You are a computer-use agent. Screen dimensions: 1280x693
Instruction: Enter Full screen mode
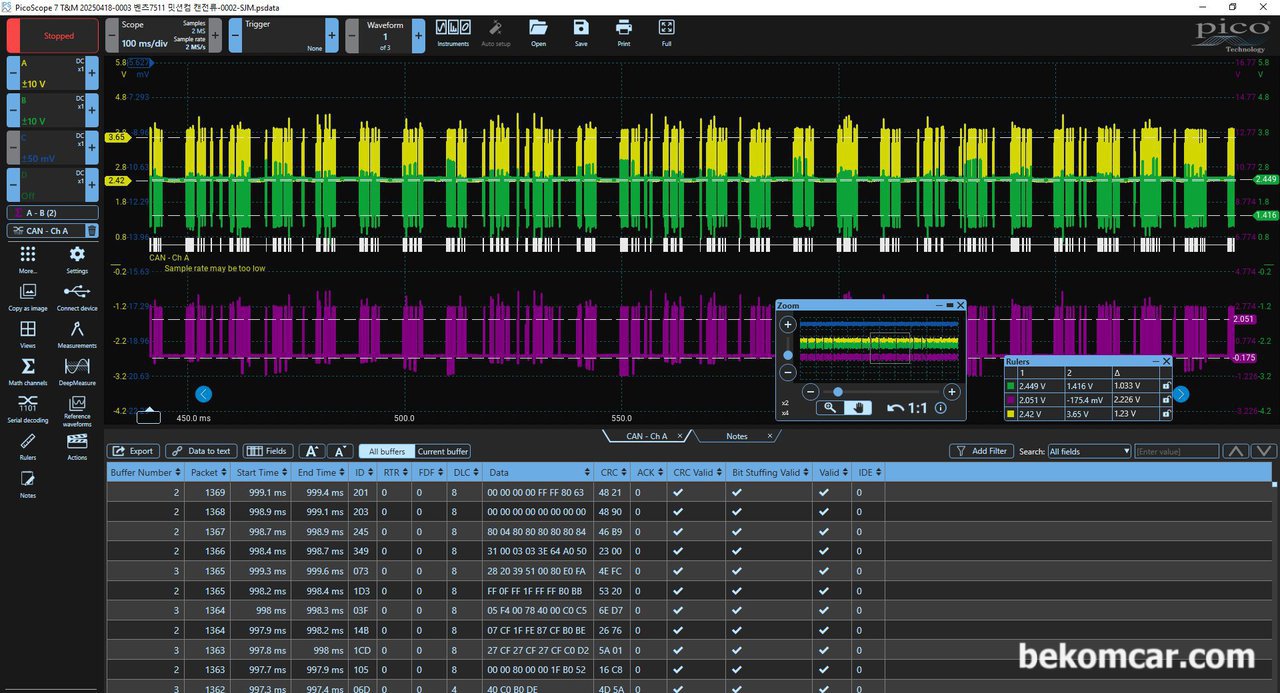(667, 28)
